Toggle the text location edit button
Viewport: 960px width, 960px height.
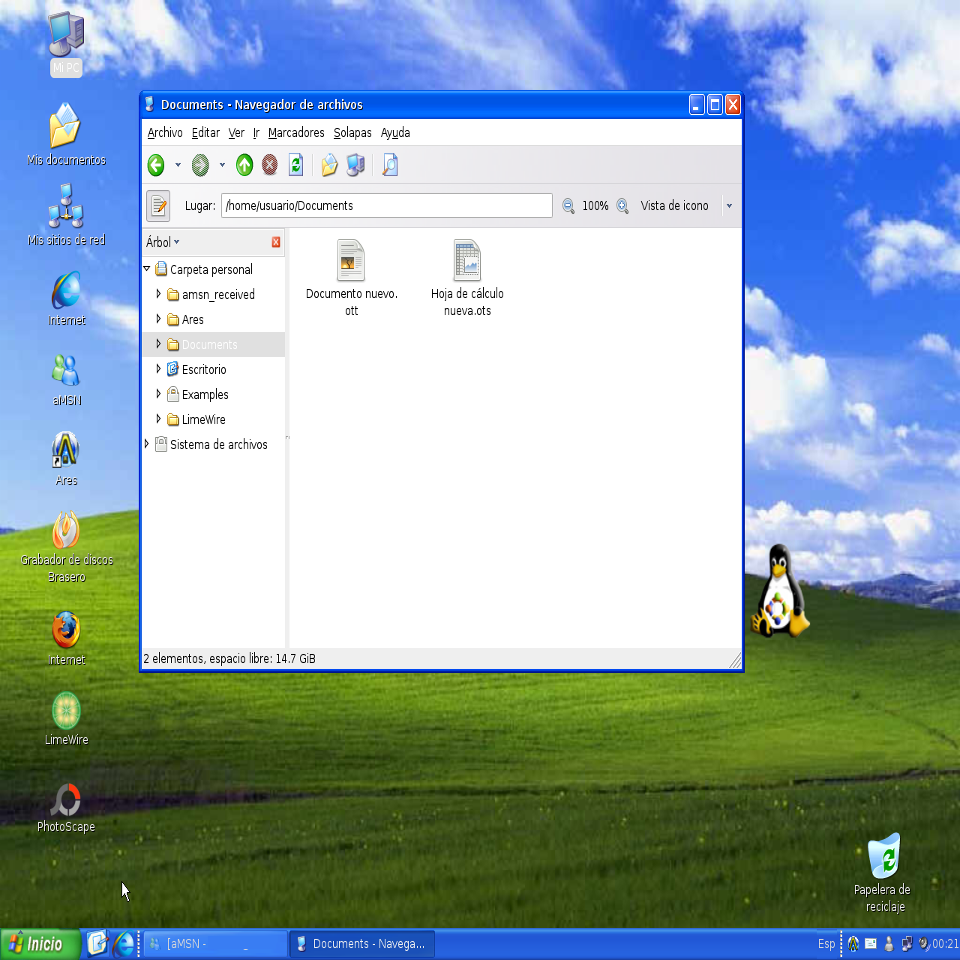(158, 205)
